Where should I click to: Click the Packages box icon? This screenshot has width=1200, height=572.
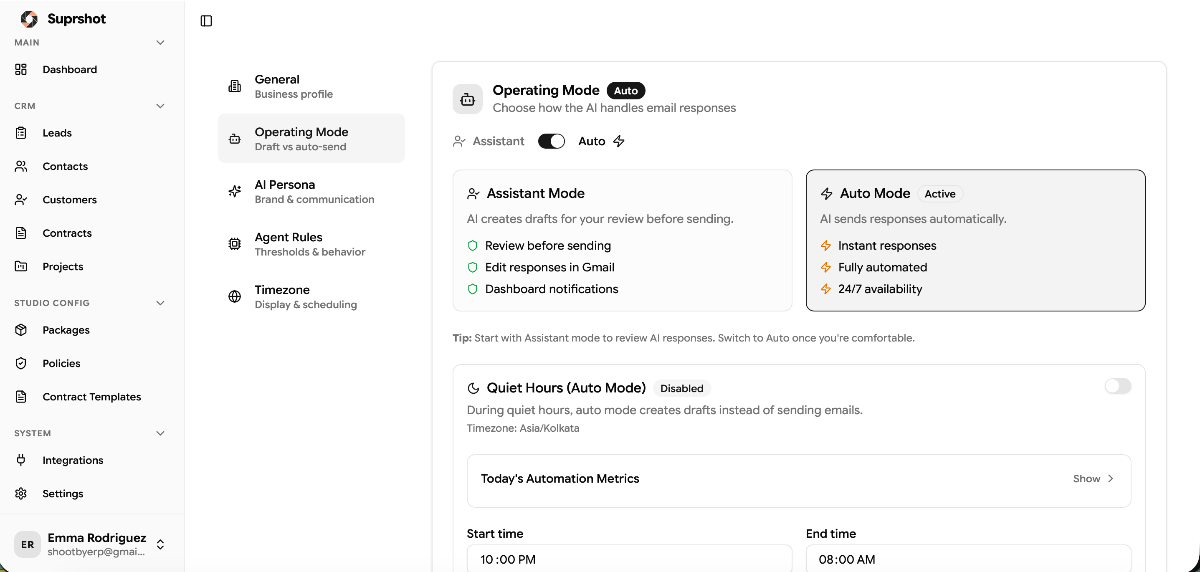click(x=21, y=330)
